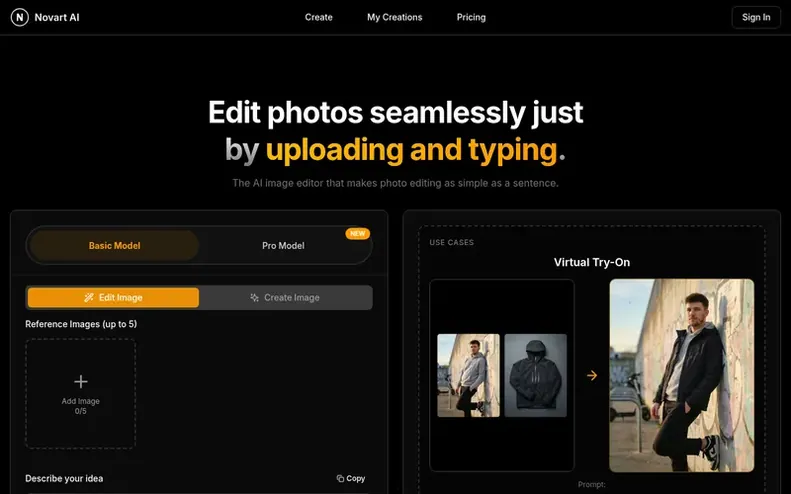Select the Edit Image tab

click(113, 298)
